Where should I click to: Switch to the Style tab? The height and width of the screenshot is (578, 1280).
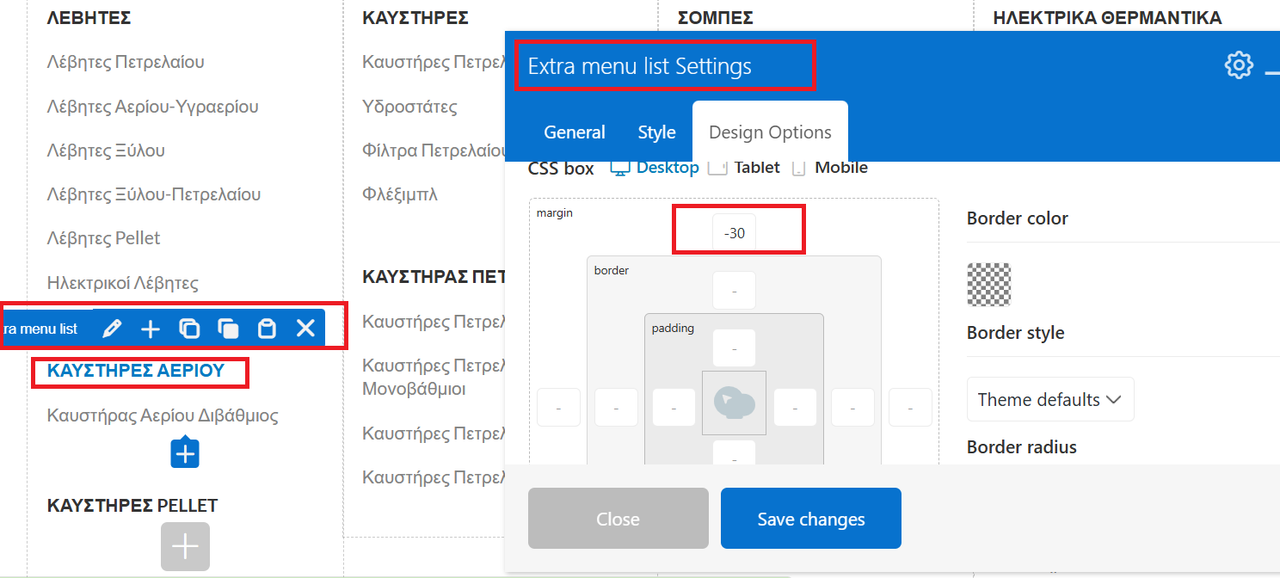657,132
